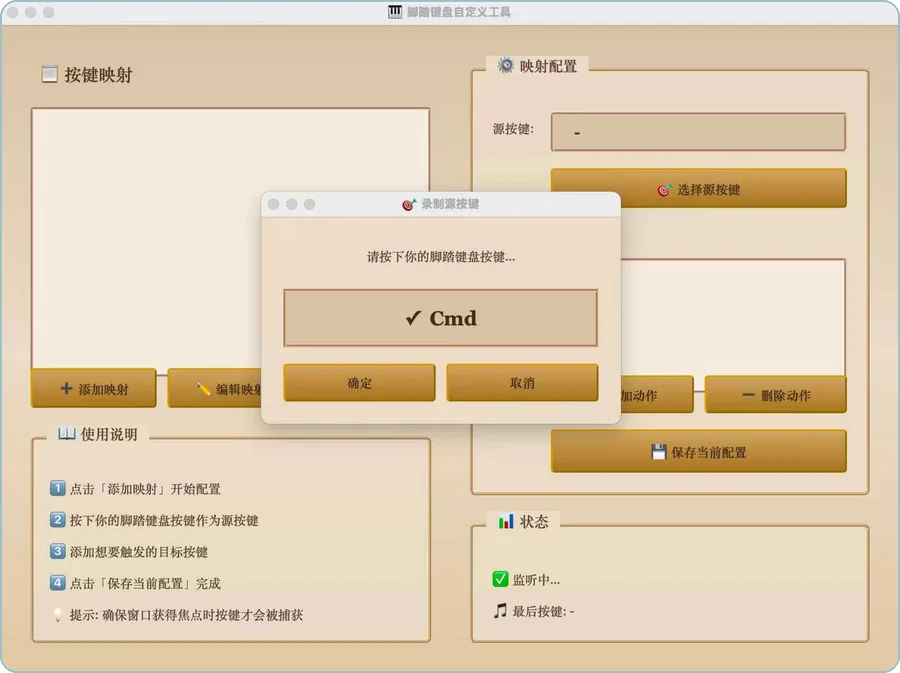The width and height of the screenshot is (900, 673).
Task: Click text 点击「保存当前配置」完成
Action: click(145, 583)
